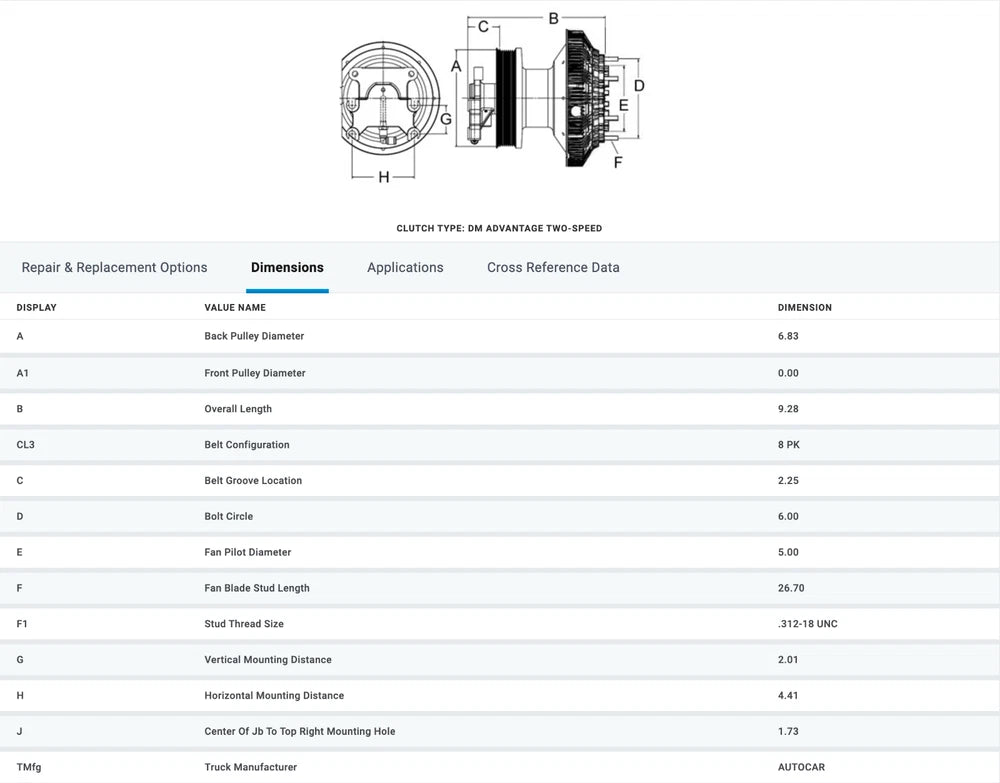Click the G label in the diagram
The image size is (1000, 783).
click(446, 118)
